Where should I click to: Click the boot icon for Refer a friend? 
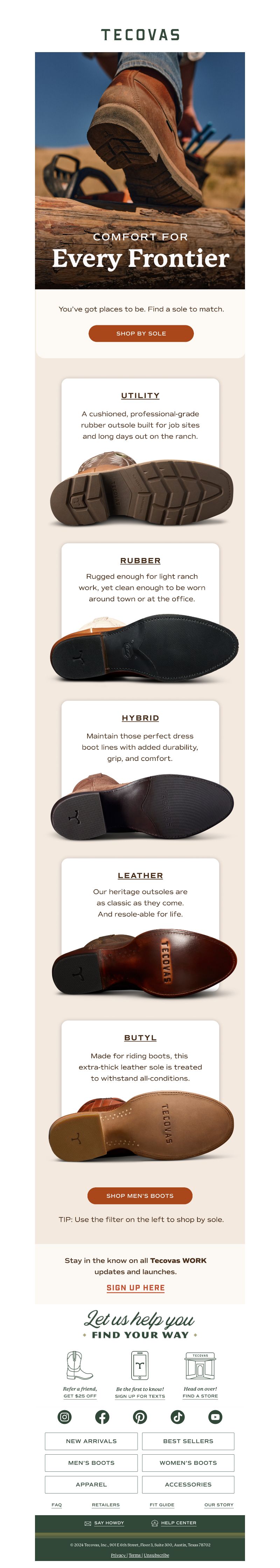(80, 1365)
